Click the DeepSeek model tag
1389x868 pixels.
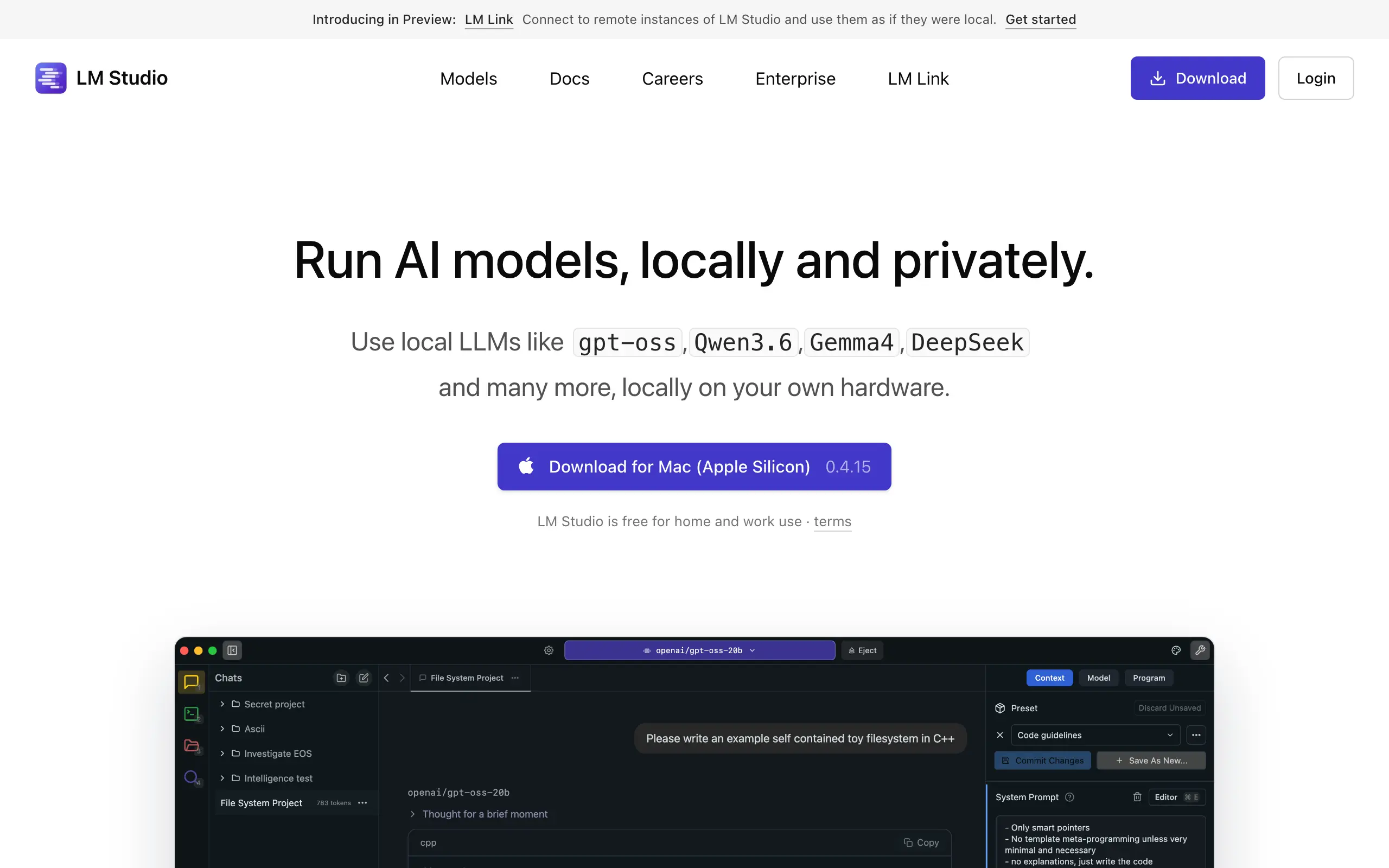(x=967, y=343)
